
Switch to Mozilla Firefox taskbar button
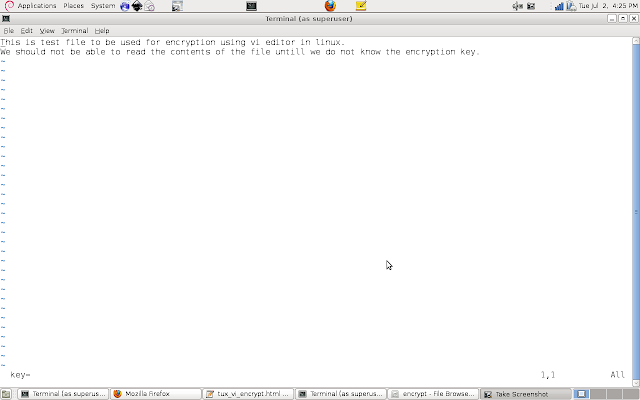[156, 394]
